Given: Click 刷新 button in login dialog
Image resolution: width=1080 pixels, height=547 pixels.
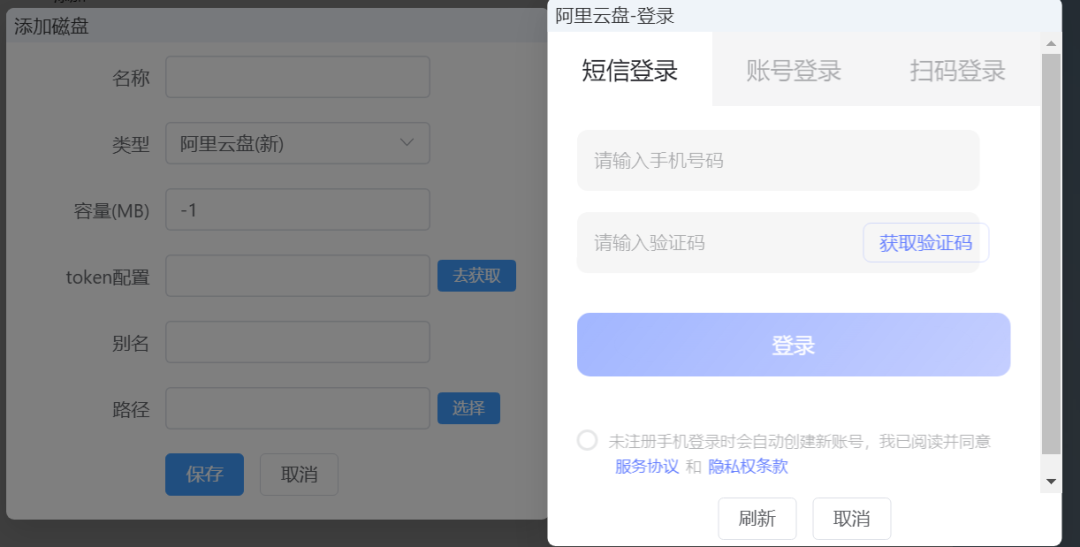Looking at the screenshot, I should pyautogui.click(x=757, y=519).
